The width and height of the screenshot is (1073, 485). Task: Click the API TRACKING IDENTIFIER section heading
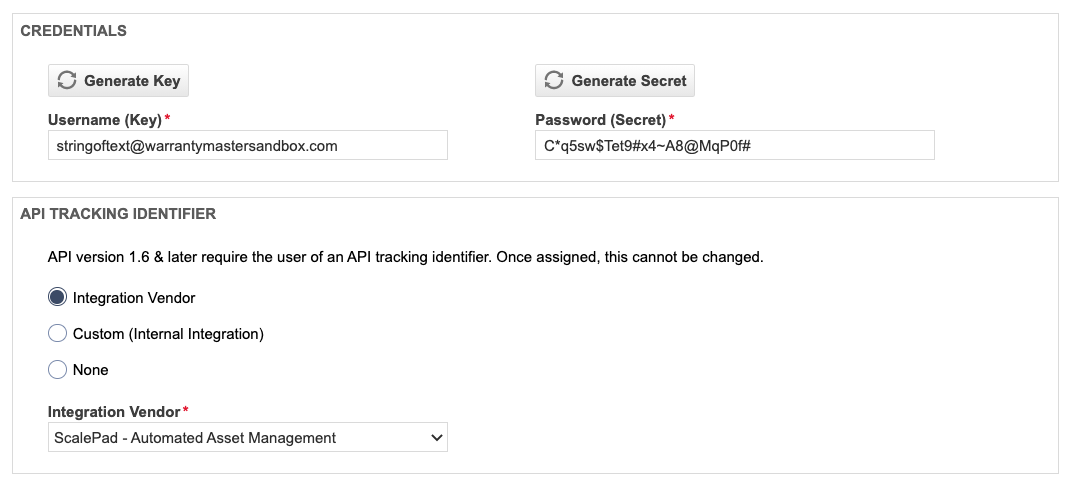click(118, 214)
